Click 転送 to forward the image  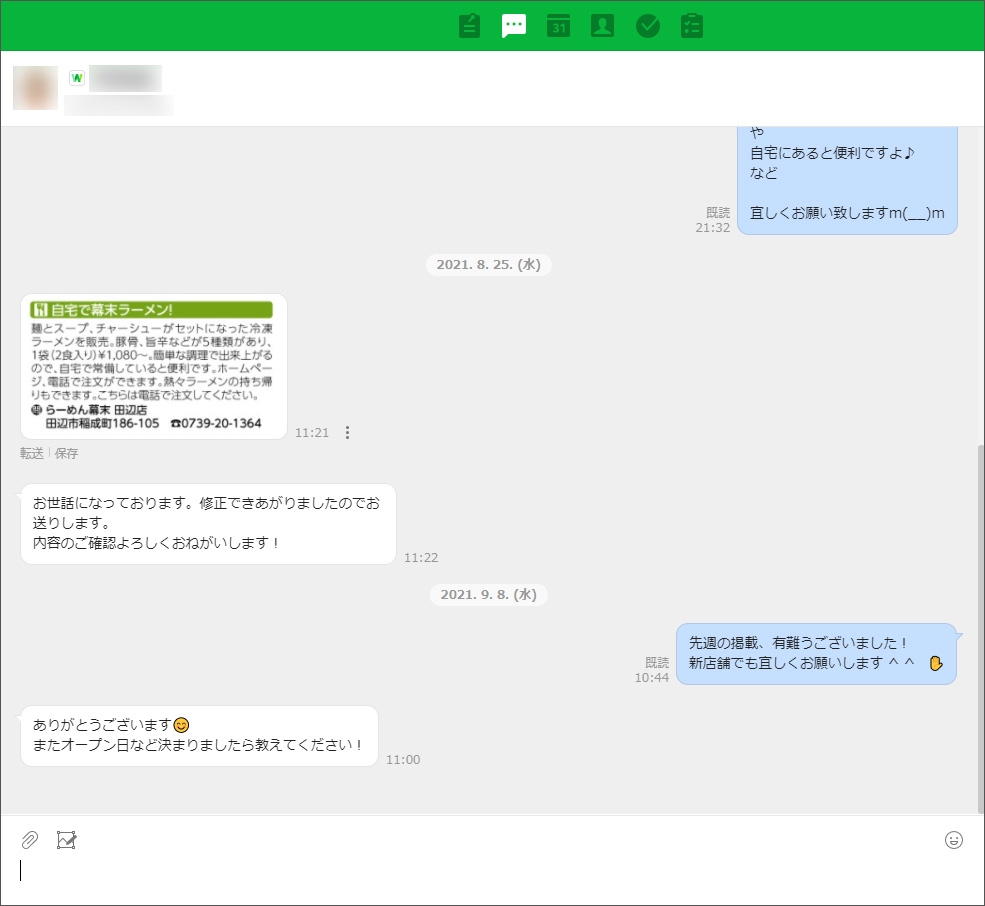32,454
